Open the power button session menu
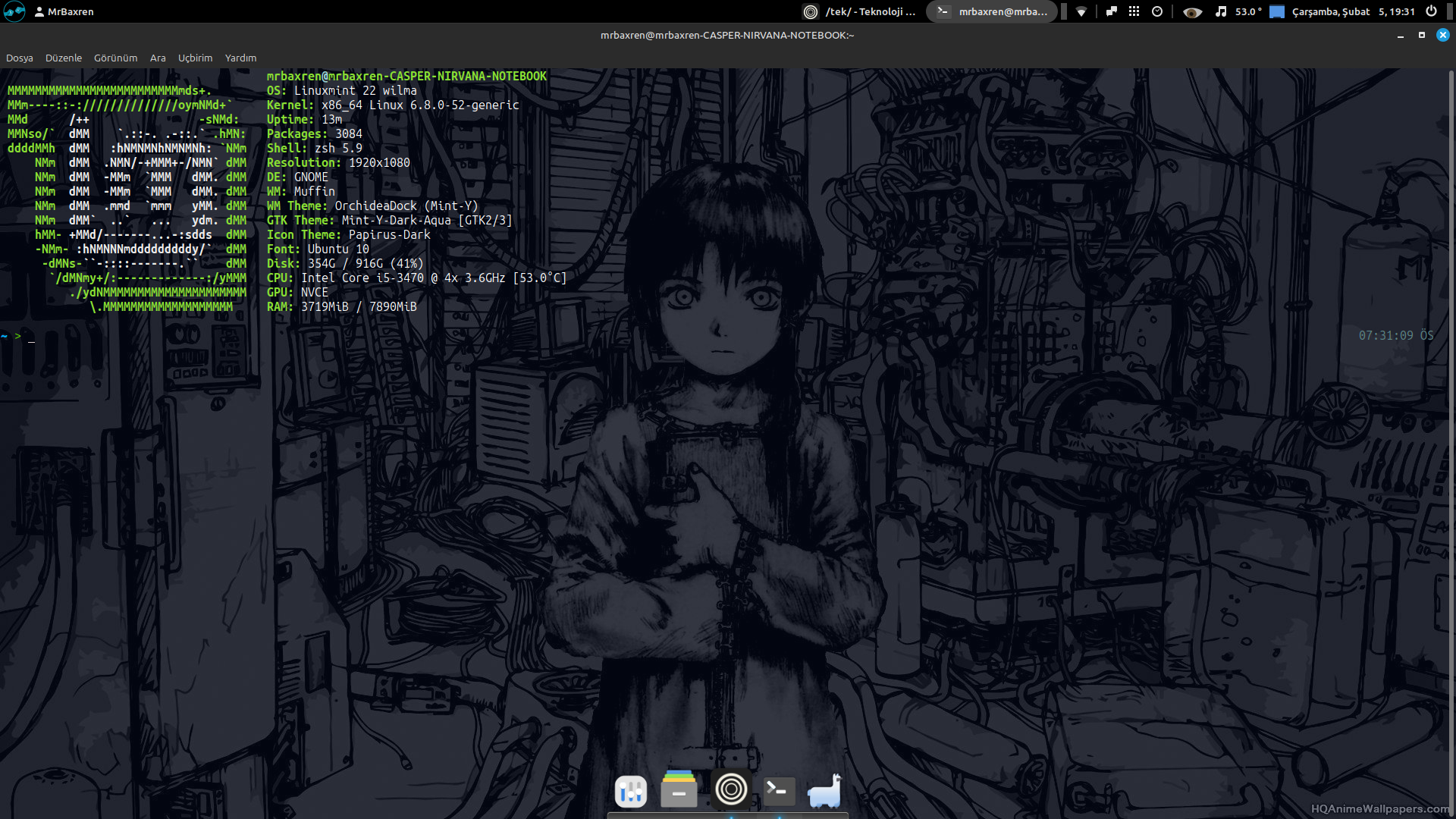This screenshot has width=1456, height=819. (x=1431, y=11)
